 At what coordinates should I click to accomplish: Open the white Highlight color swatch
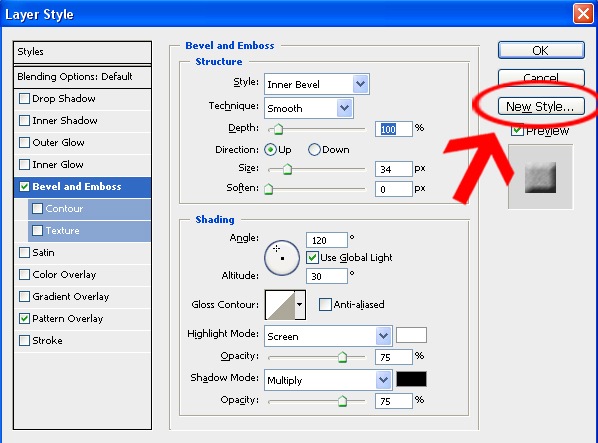[411, 335]
